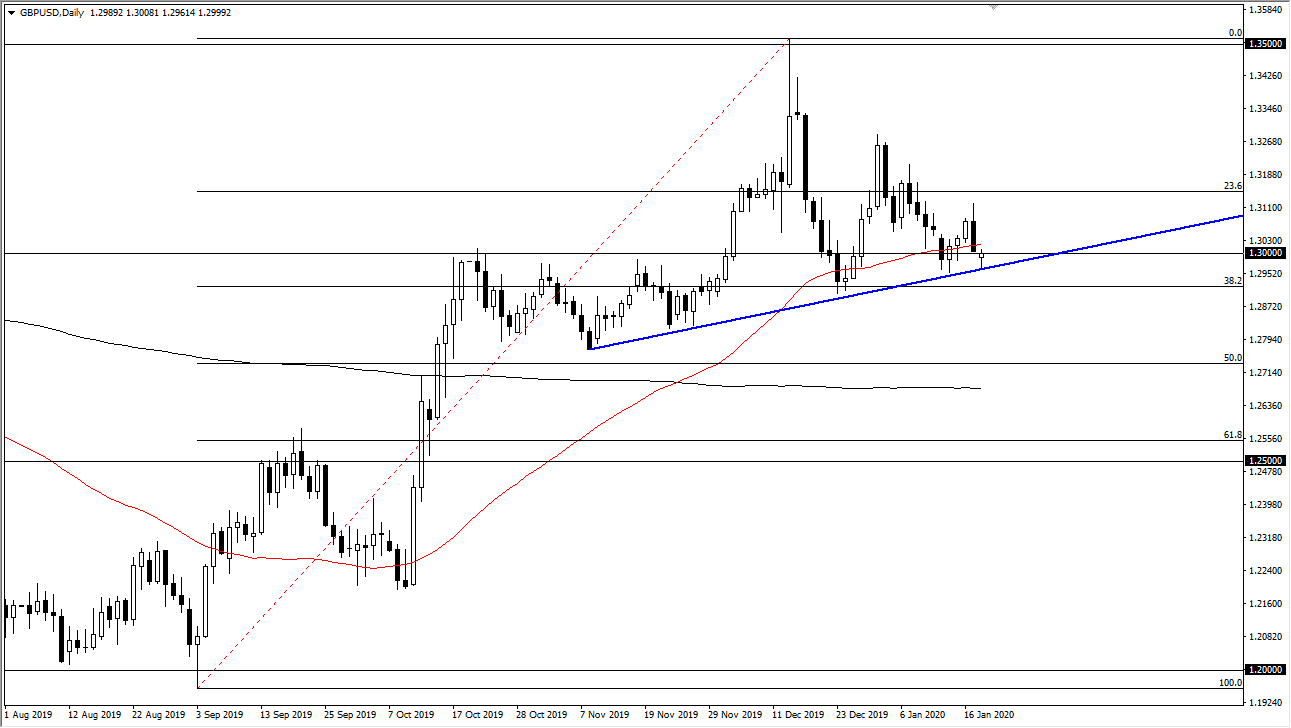Click the 12 Aug 2019 date label

pos(93,715)
